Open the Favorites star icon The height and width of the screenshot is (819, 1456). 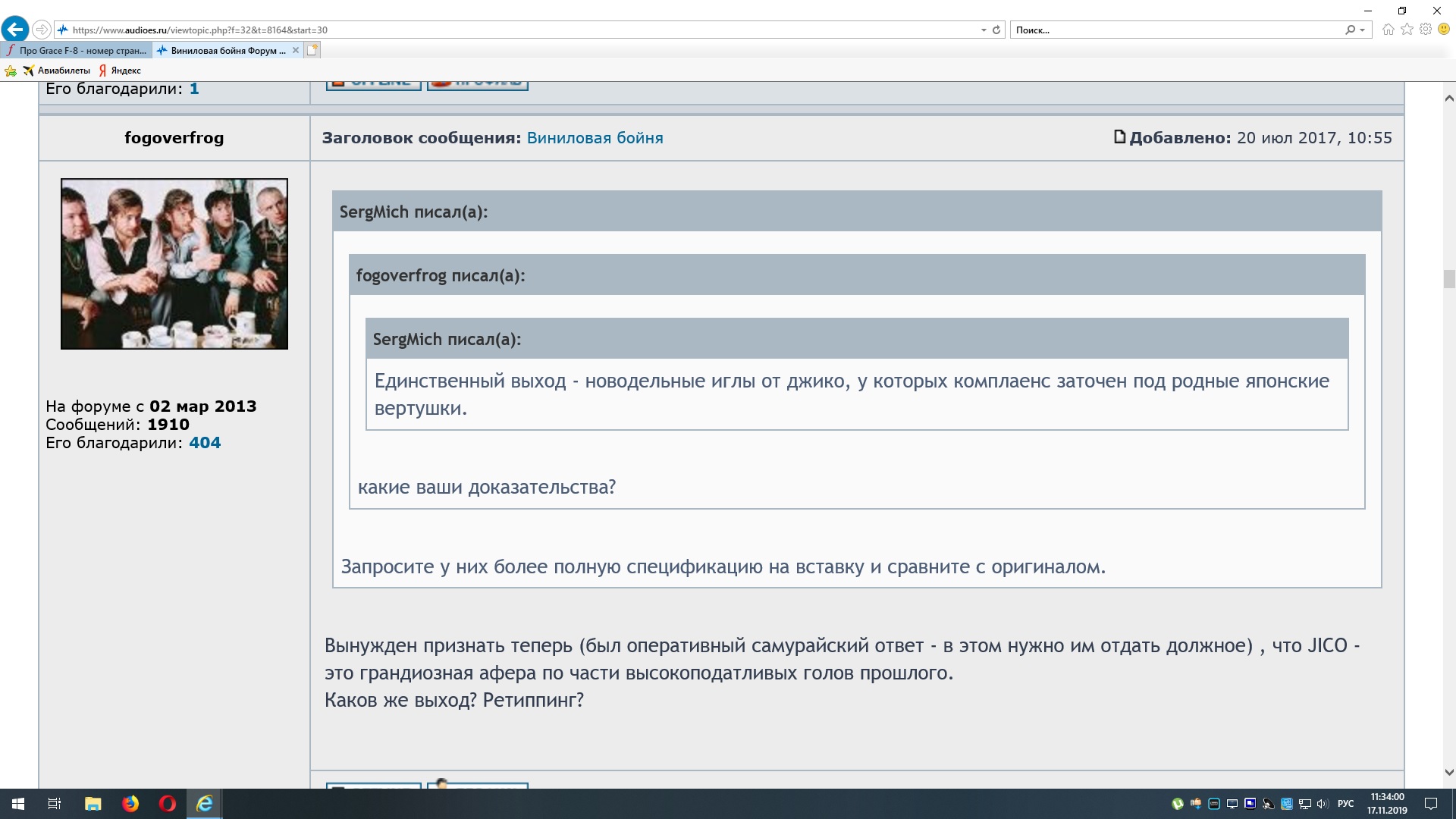(x=1407, y=30)
